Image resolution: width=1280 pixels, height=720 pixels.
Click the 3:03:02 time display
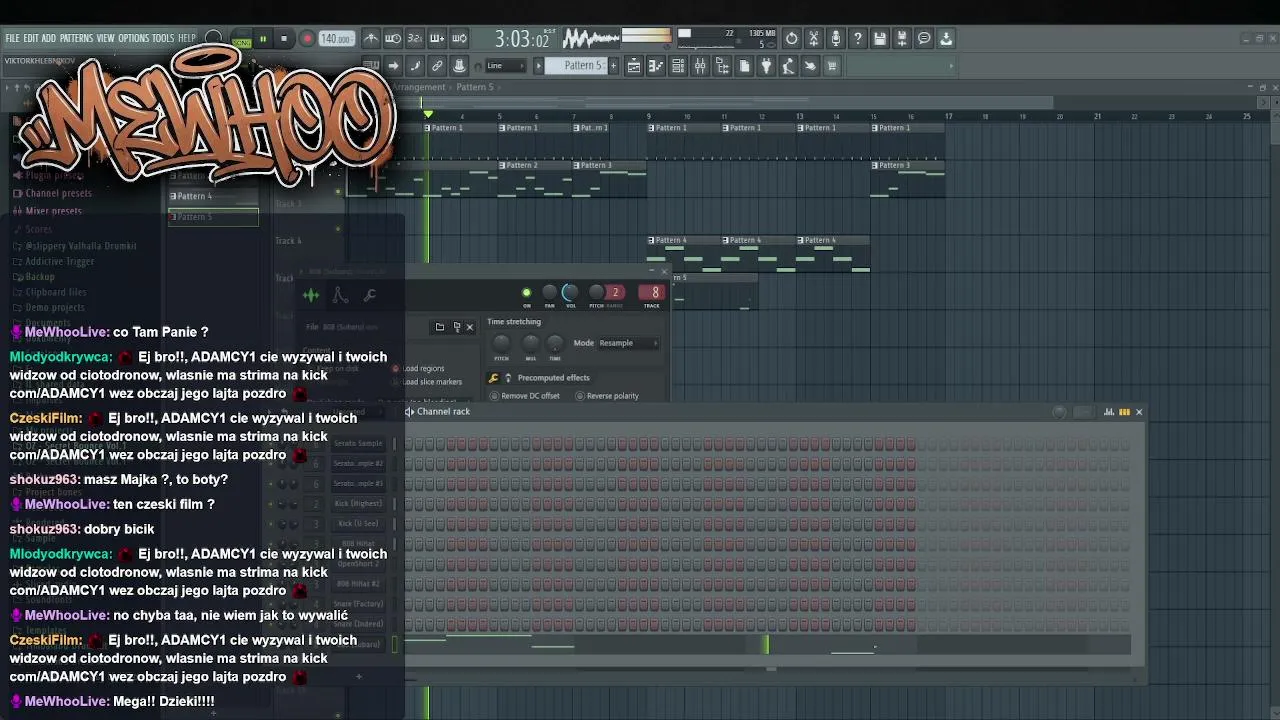pos(522,39)
